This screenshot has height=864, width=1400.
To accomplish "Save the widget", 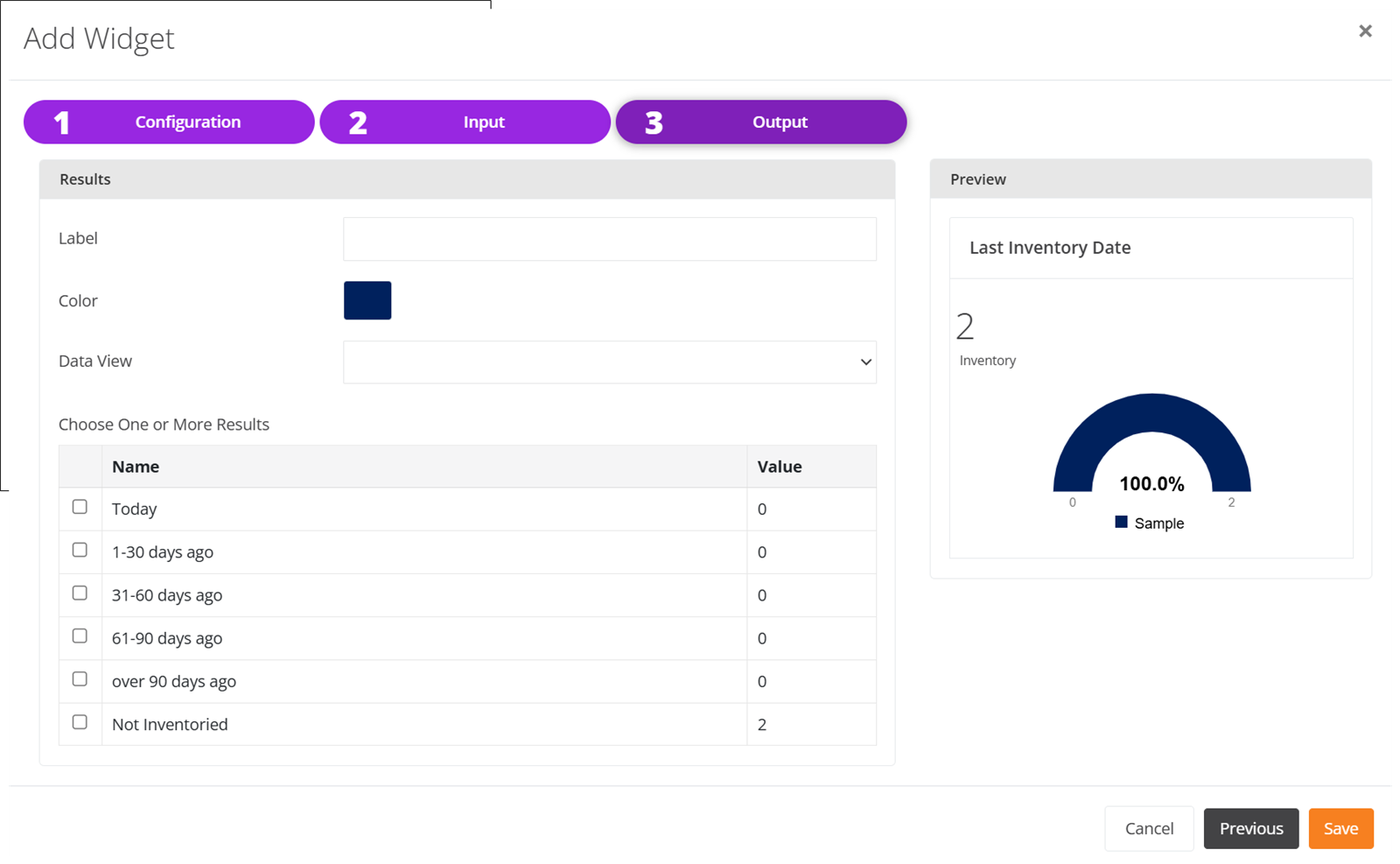I will 1341,828.
